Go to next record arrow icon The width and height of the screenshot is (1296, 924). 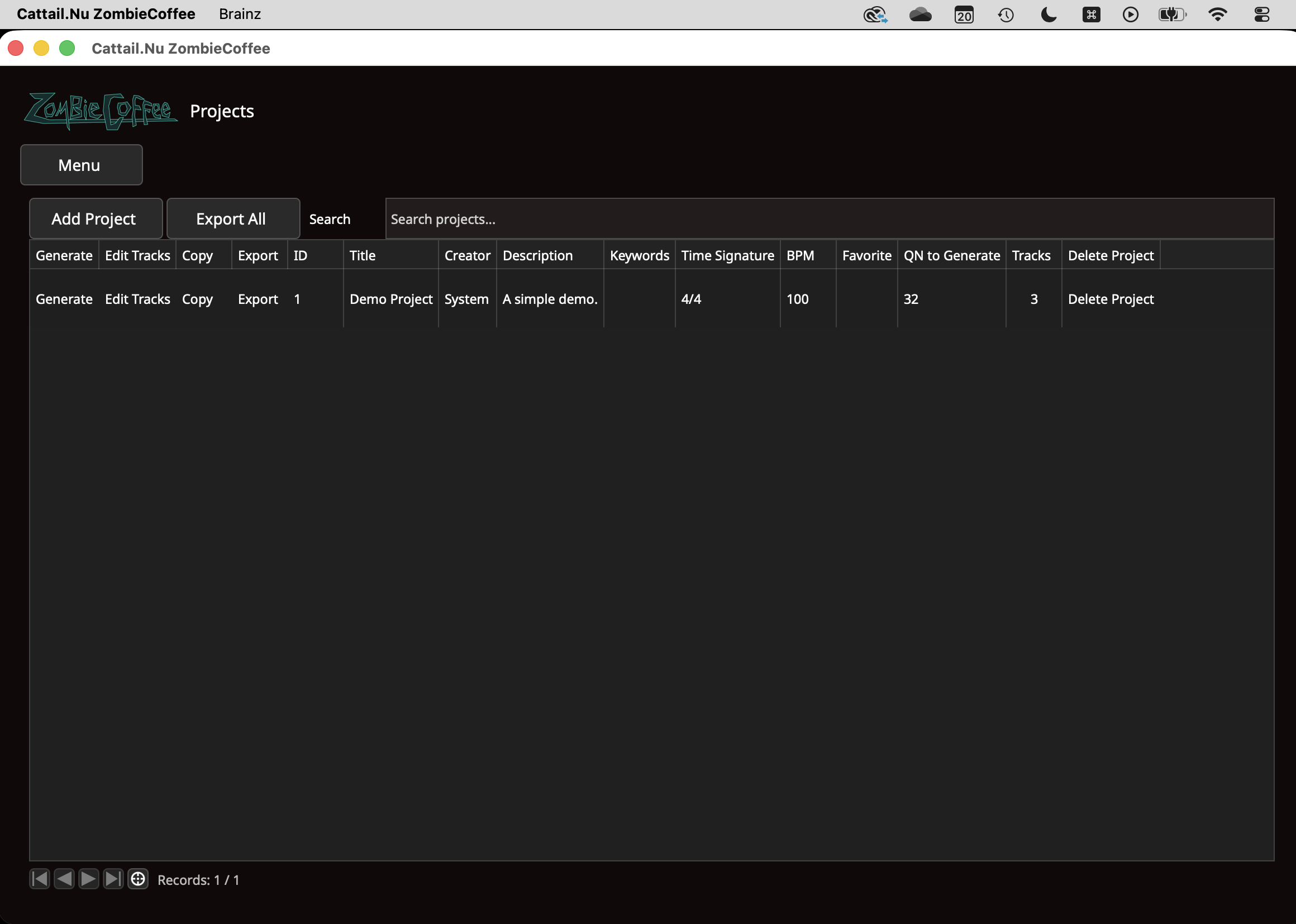pyautogui.click(x=89, y=879)
